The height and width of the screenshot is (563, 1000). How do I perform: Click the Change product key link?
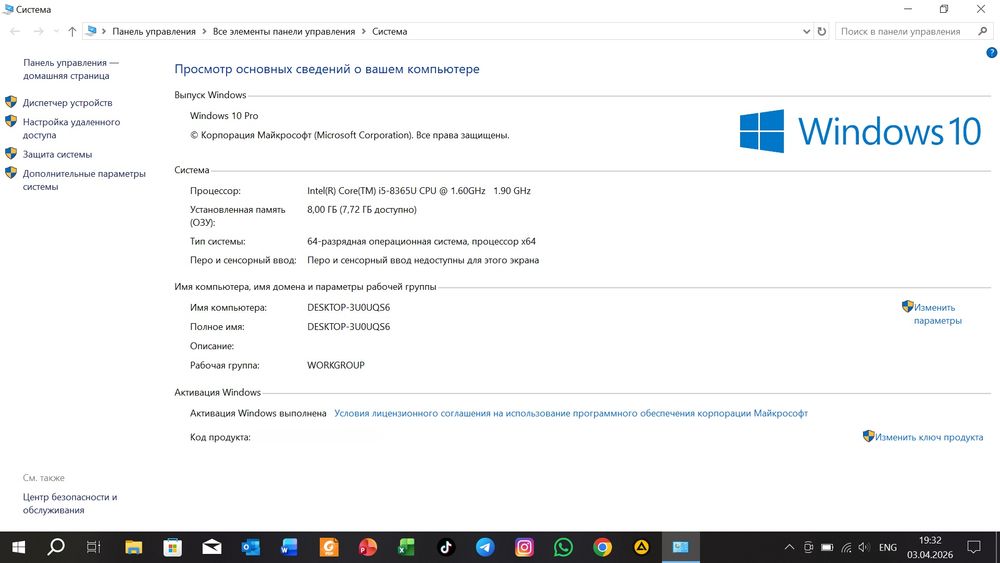(929, 437)
